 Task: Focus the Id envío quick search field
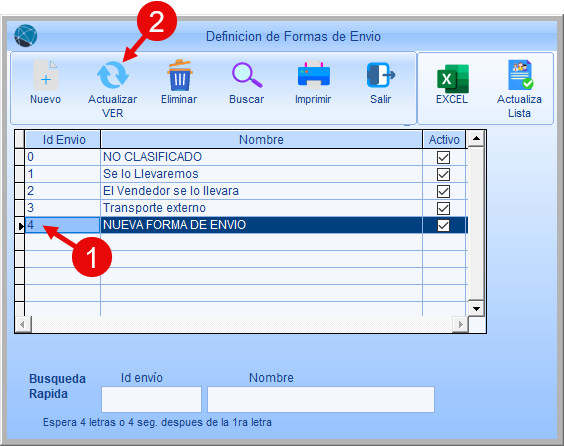click(151, 399)
